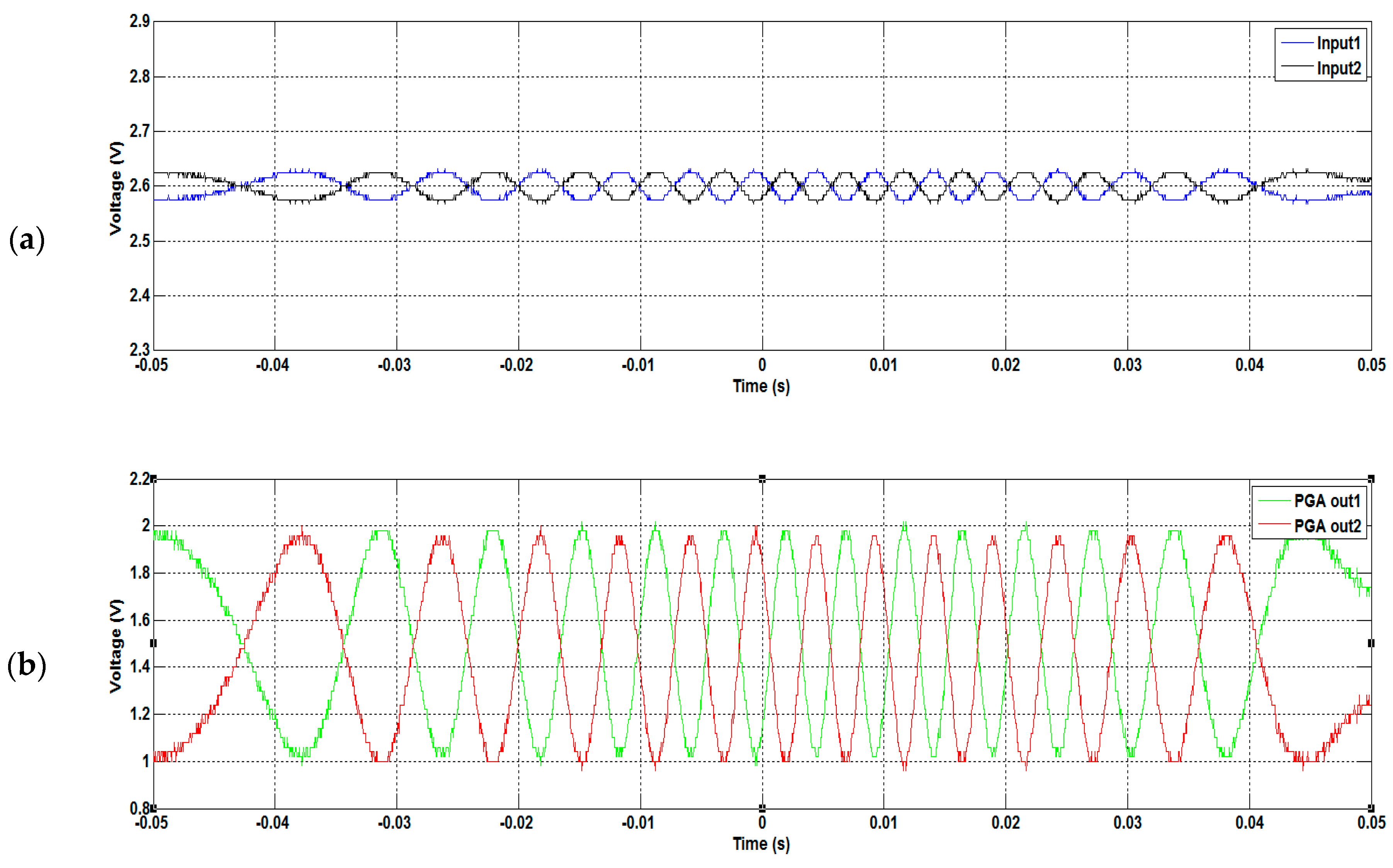The image size is (1393, 868).
Task: Click the left-middle handle of lower plot
Action: pos(153,644)
